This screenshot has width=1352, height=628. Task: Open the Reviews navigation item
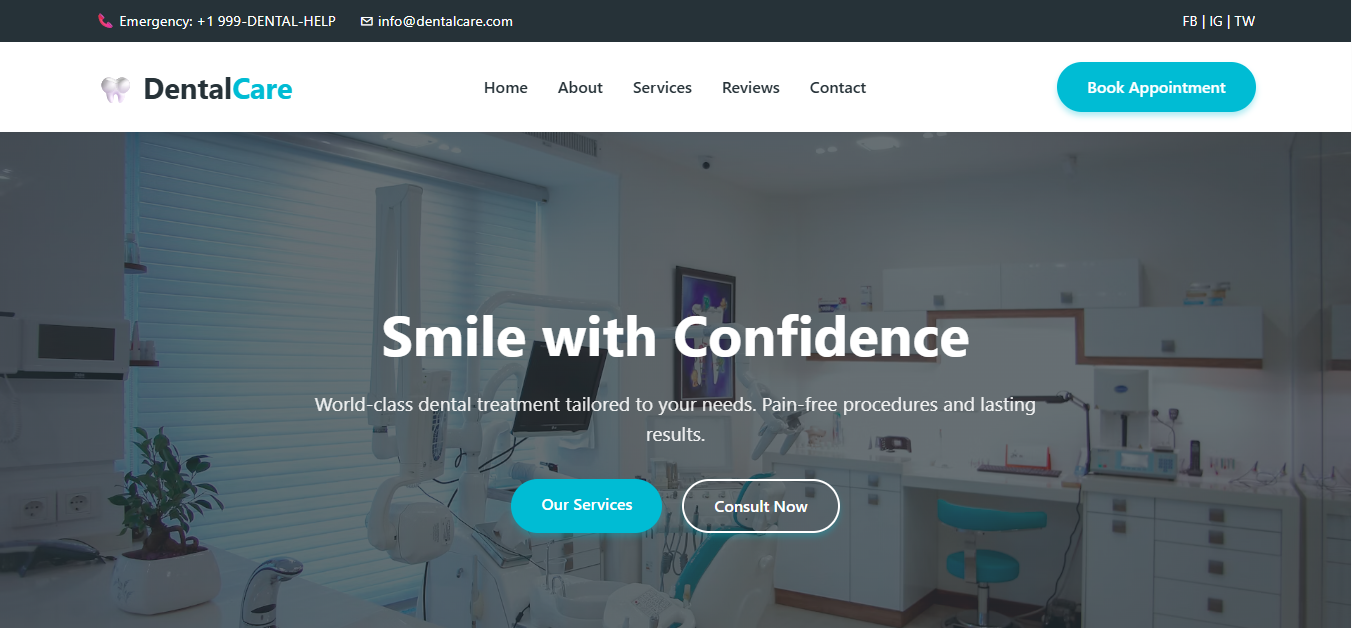[x=751, y=88]
